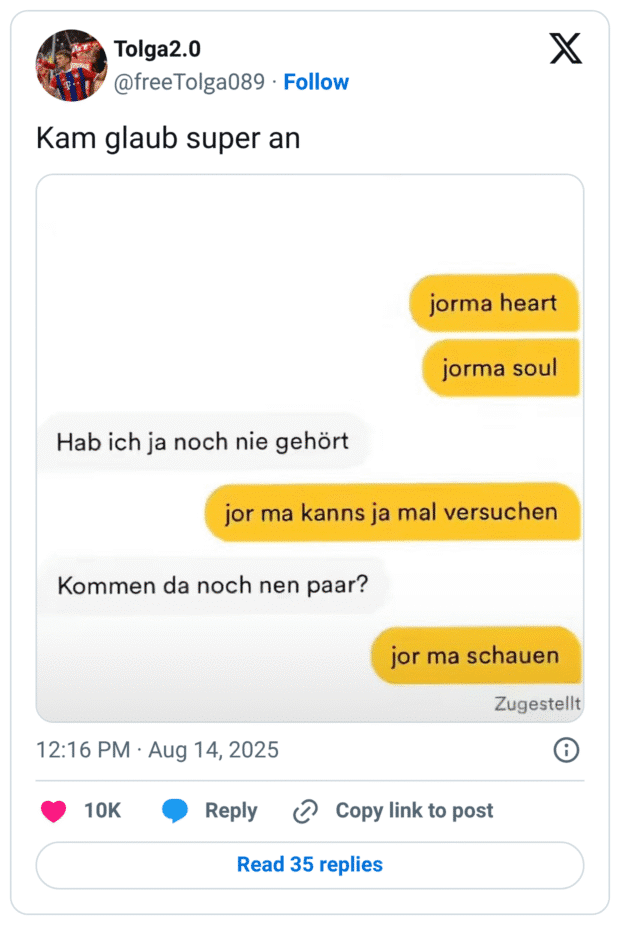The image size is (620, 925).
Task: Open the embedded chat screenshot image
Action: pyautogui.click(x=309, y=447)
